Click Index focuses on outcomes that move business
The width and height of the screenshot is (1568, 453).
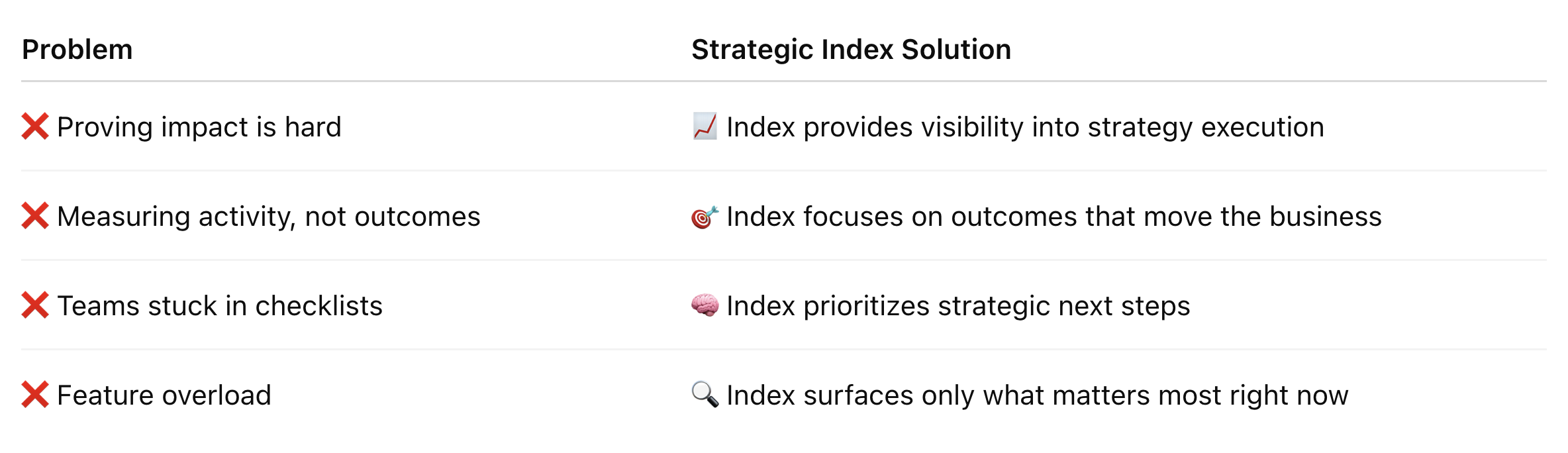(1054, 217)
